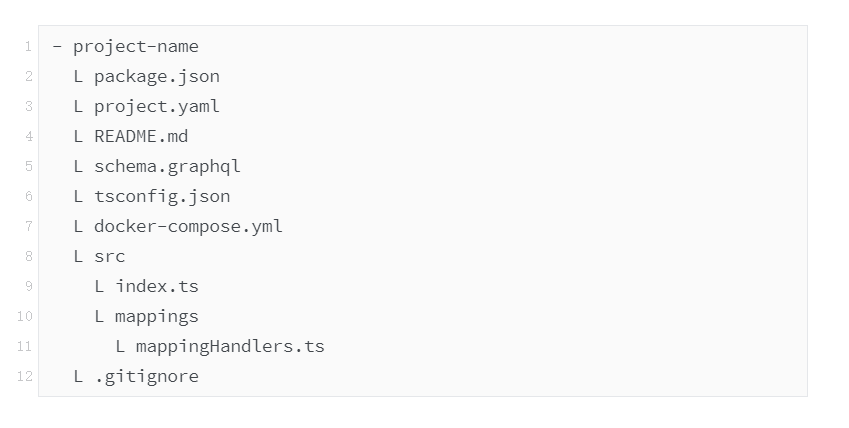This screenshot has height=428, width=849.
Task: Click line number 8 in gutter
Action: pyautogui.click(x=28, y=256)
